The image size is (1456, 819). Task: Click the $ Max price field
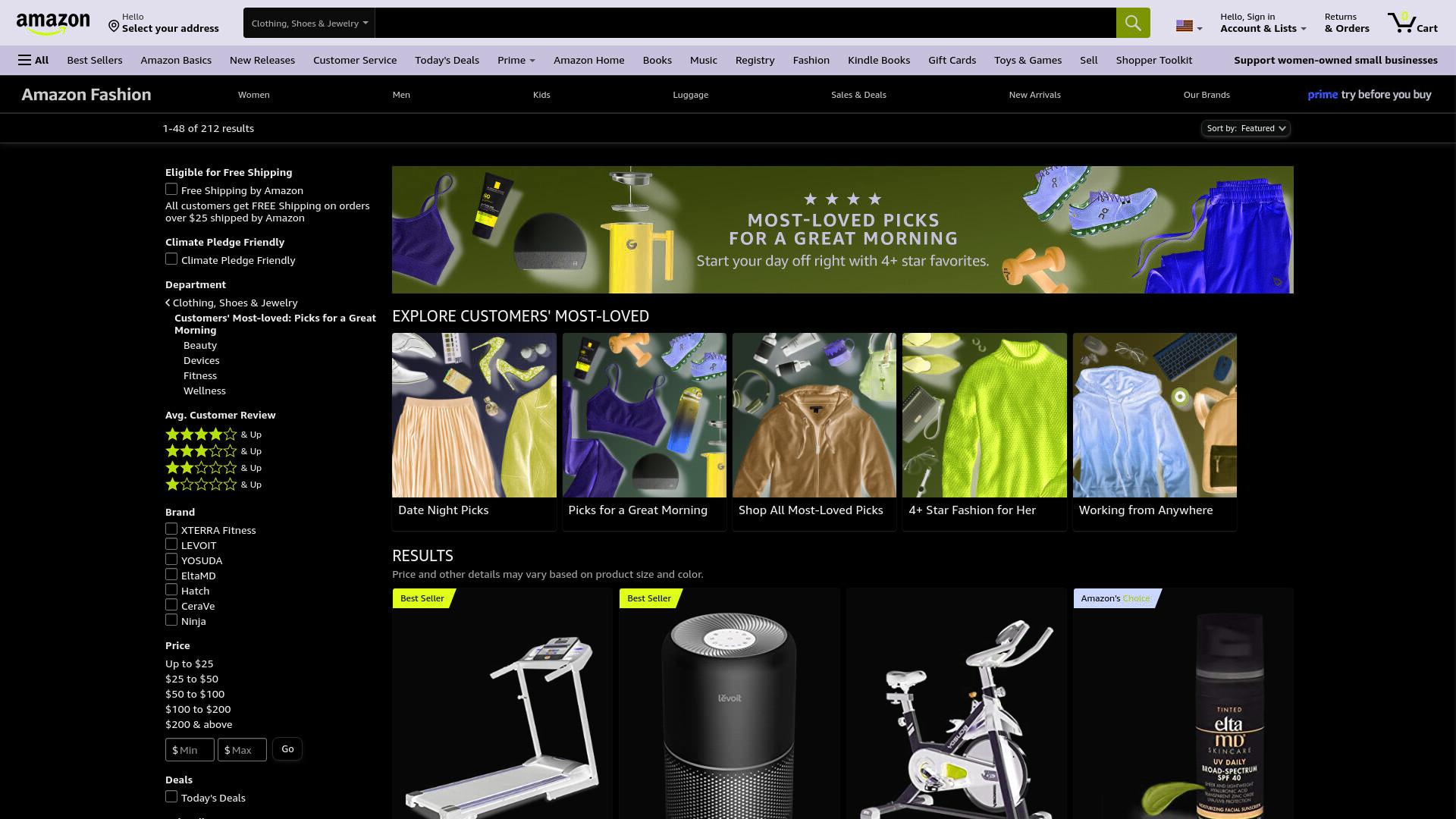tap(242, 749)
